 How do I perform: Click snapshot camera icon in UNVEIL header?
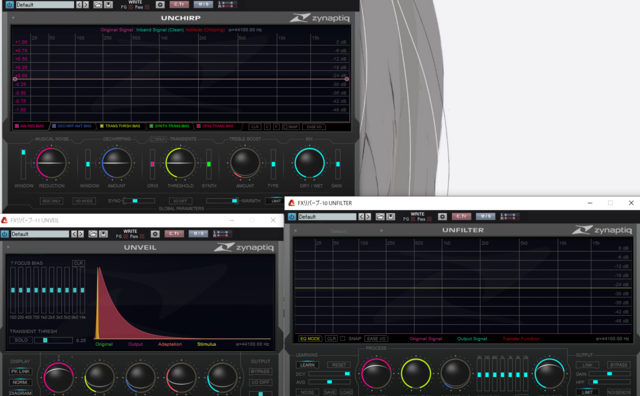[155, 234]
